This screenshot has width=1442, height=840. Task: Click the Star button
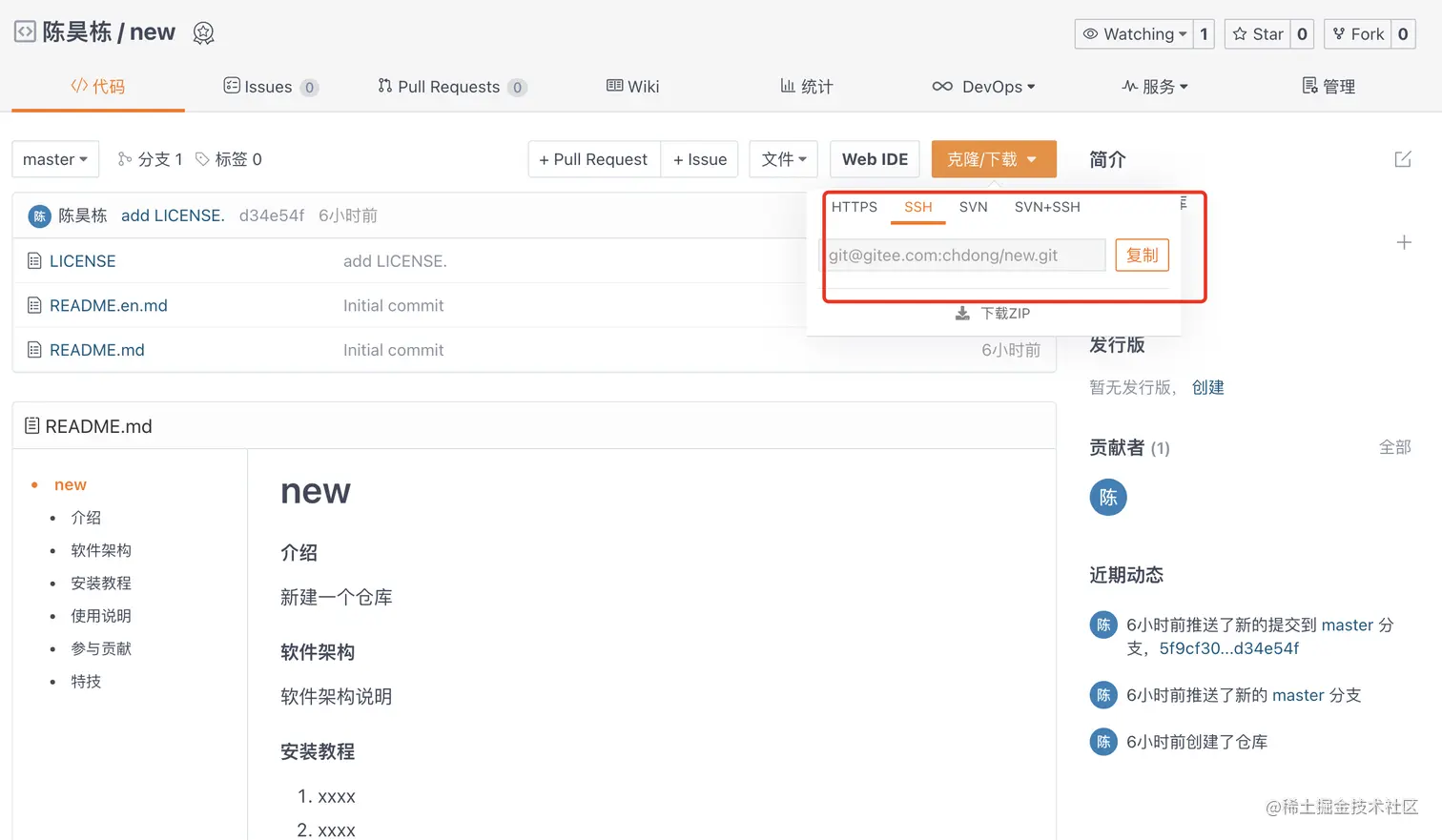[x=1257, y=34]
